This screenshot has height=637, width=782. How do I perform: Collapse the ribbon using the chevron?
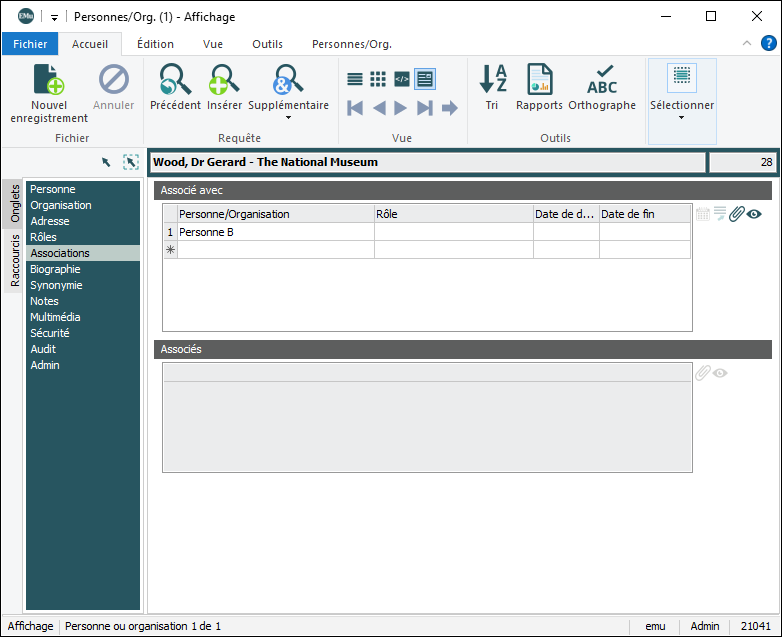(747, 44)
